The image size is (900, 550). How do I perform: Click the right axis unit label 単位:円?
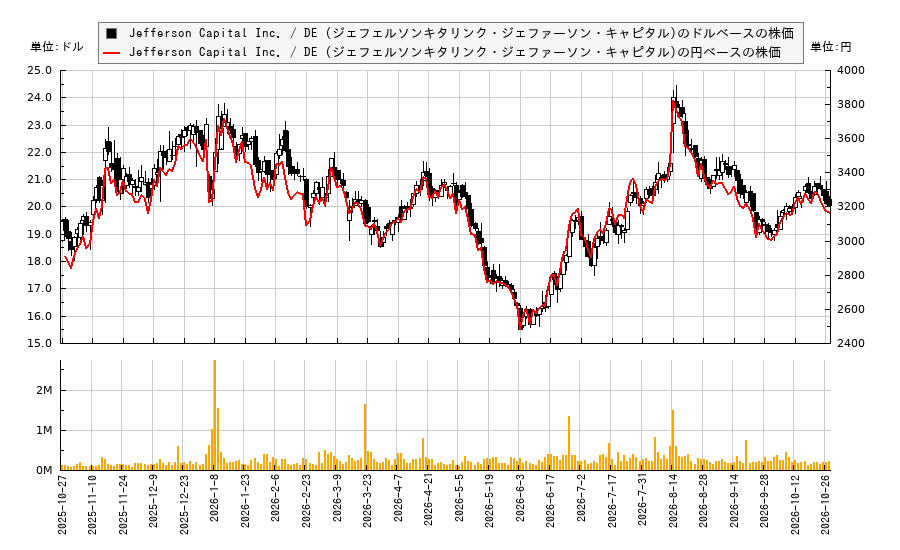pos(831,47)
